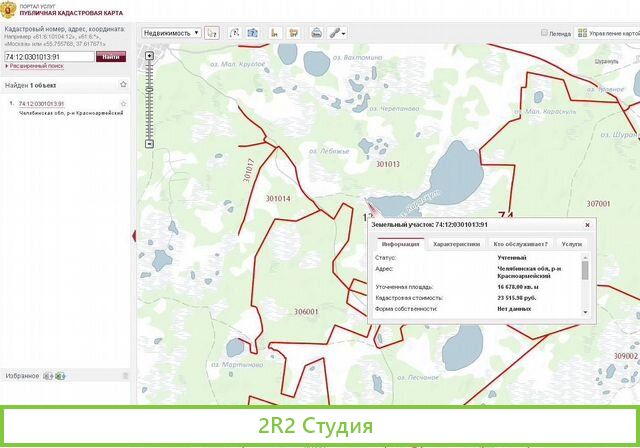The image size is (640, 448).
Task: Toggle the Легенда checkbox
Action: tap(544, 33)
